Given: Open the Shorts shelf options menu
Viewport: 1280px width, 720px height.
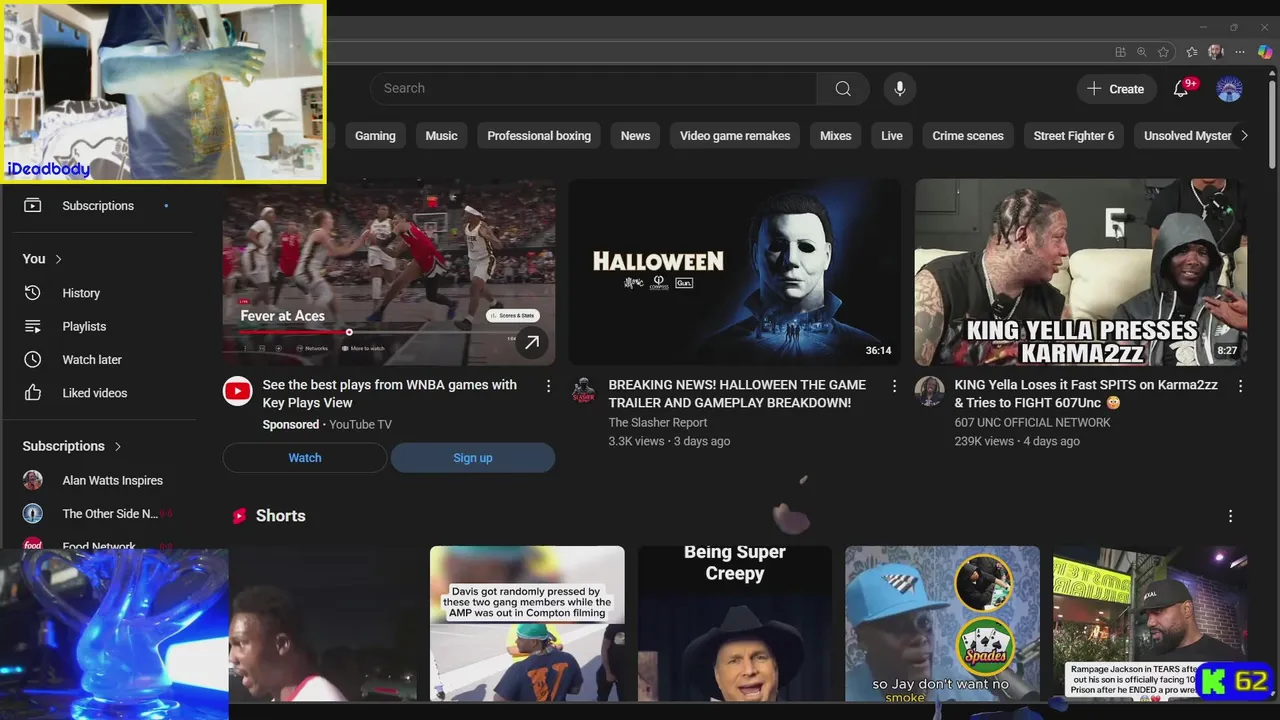Looking at the screenshot, I should coord(1230,516).
